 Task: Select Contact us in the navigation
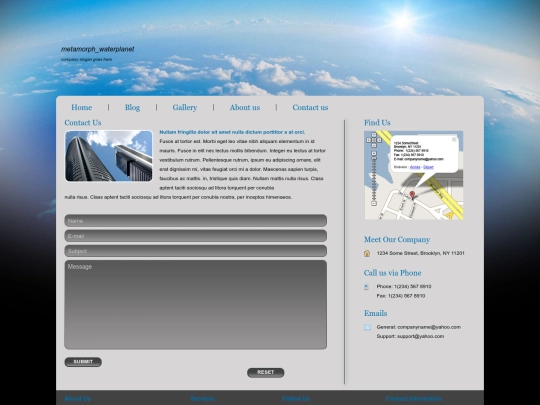point(310,107)
